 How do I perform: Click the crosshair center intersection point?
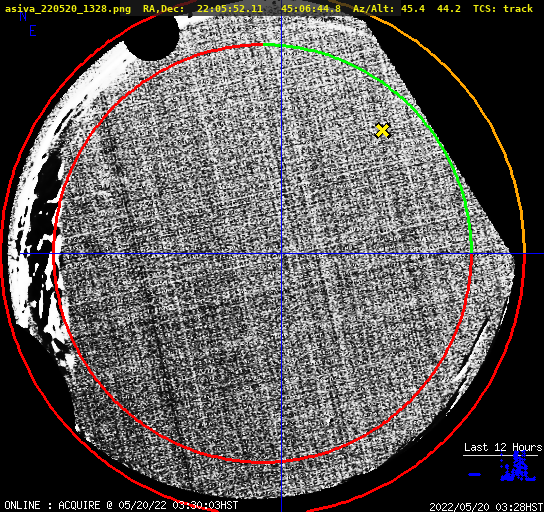(281, 254)
